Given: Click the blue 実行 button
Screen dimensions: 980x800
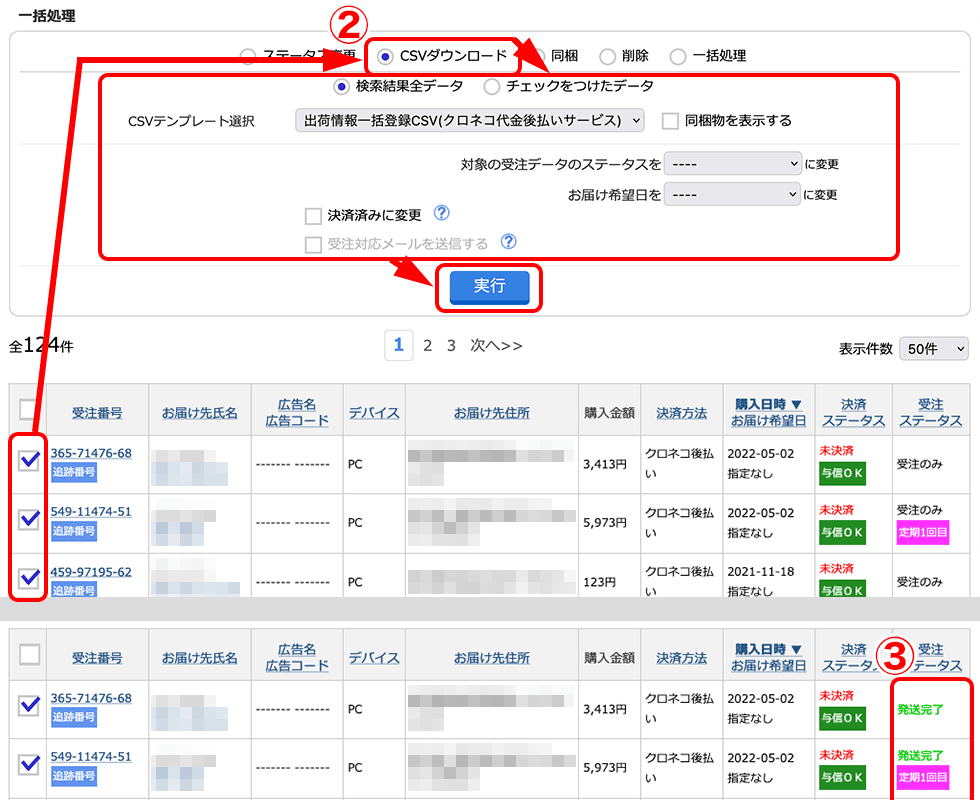Looking at the screenshot, I should (489, 287).
